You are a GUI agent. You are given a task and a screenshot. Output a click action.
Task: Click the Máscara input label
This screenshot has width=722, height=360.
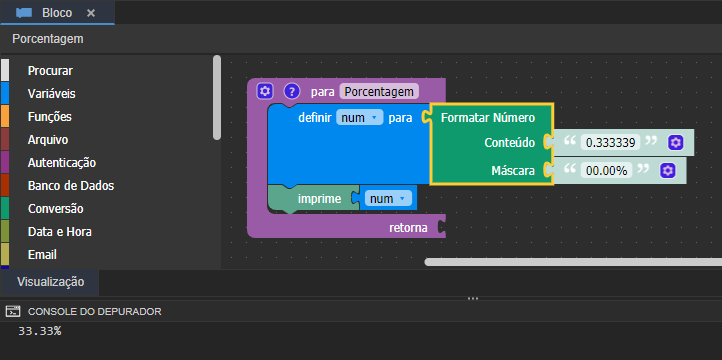click(x=513, y=171)
